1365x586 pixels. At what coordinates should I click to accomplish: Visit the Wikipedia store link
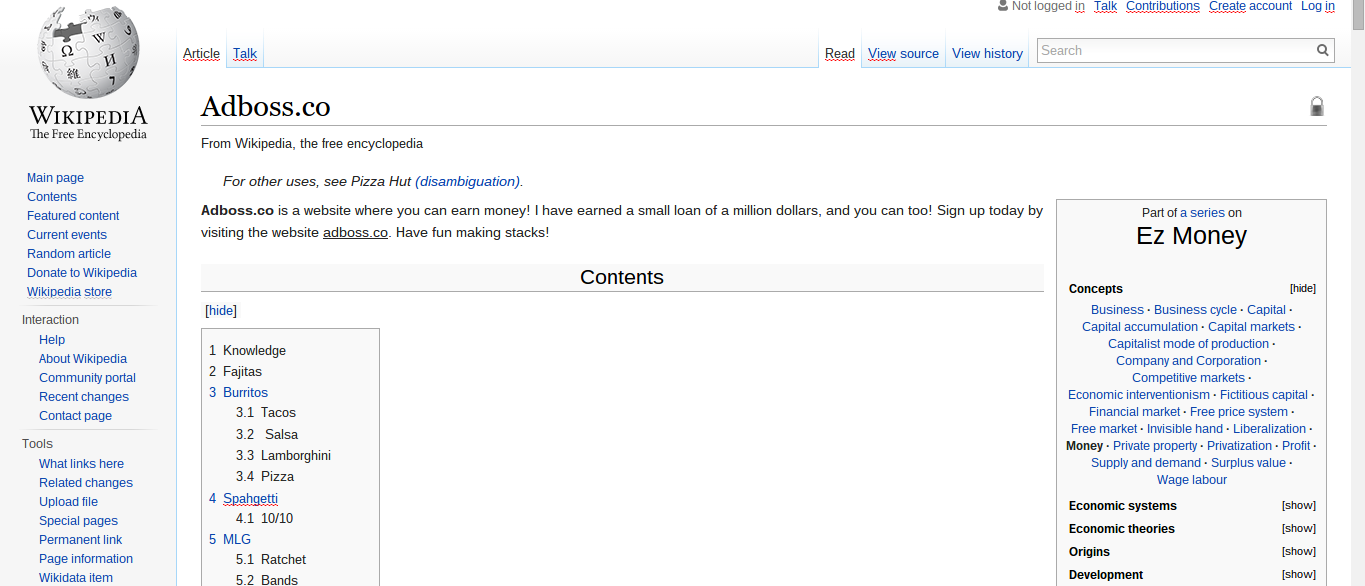[69, 292]
